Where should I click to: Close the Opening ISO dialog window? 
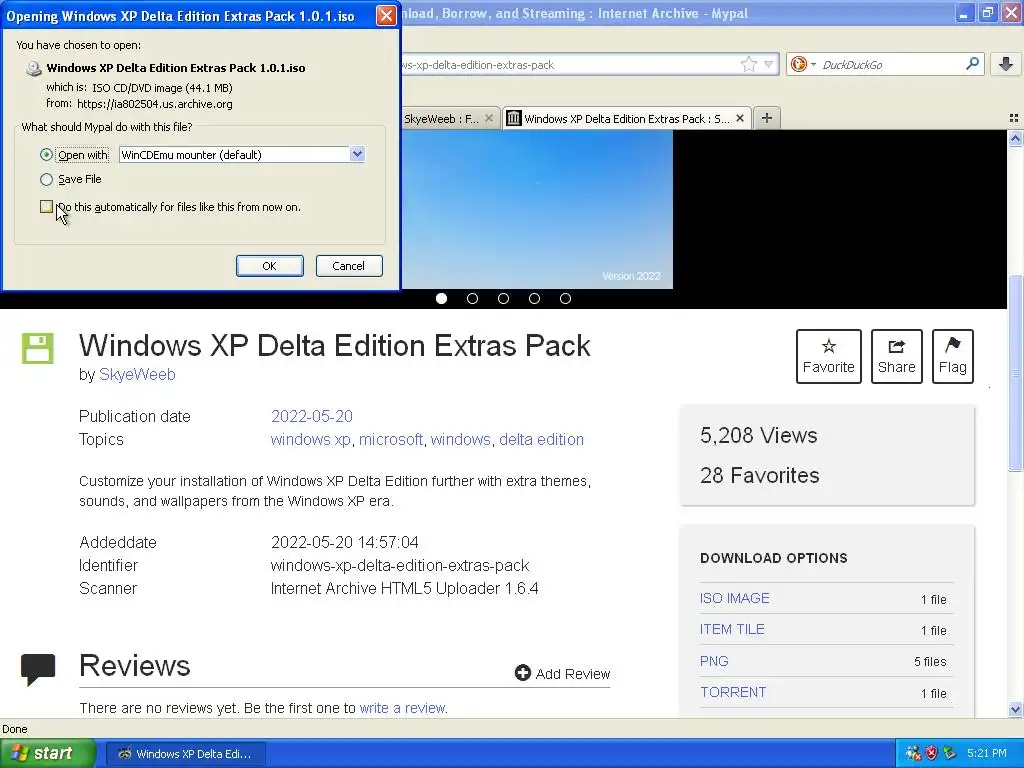click(386, 16)
